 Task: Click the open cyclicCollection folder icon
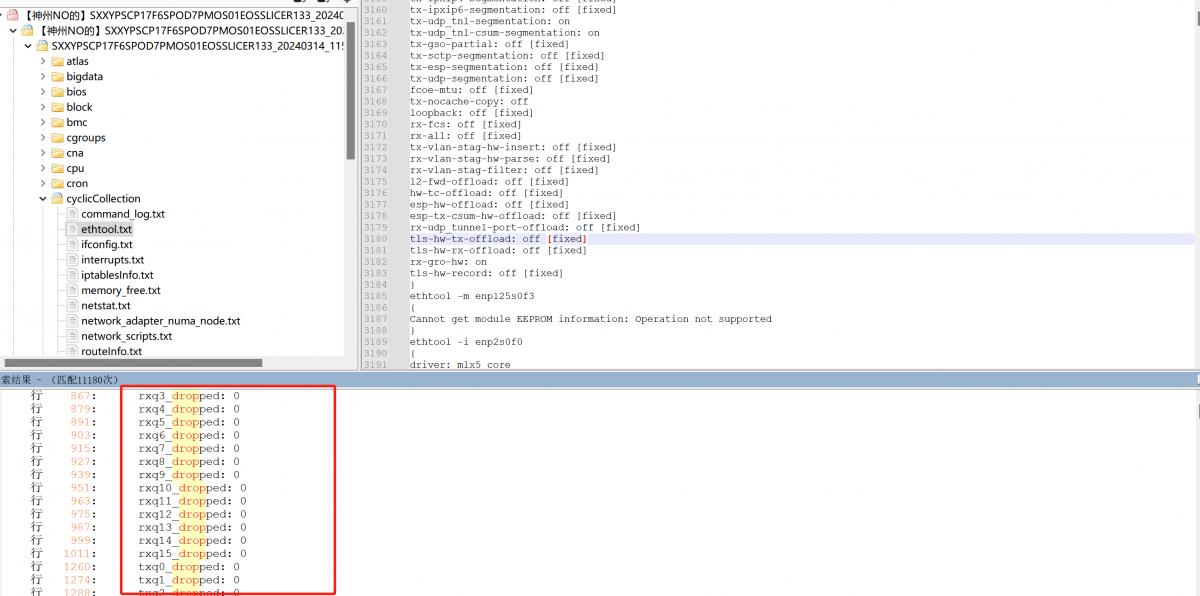point(57,199)
